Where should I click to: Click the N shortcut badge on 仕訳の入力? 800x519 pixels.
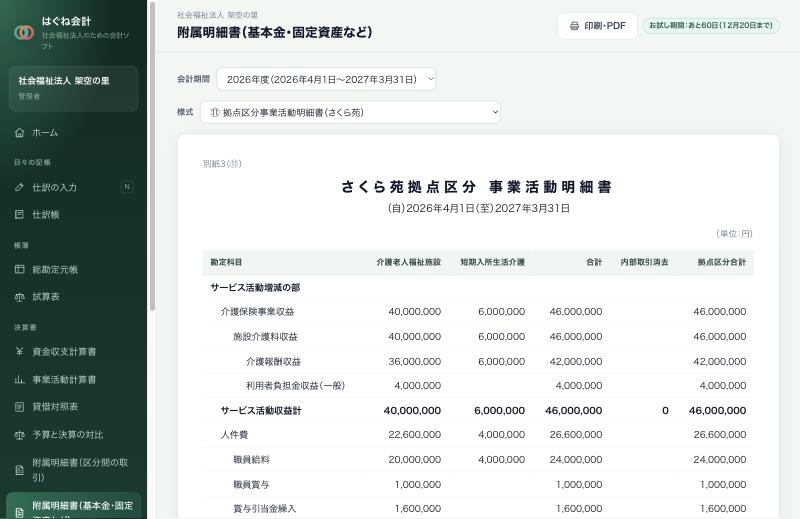[x=127, y=187]
